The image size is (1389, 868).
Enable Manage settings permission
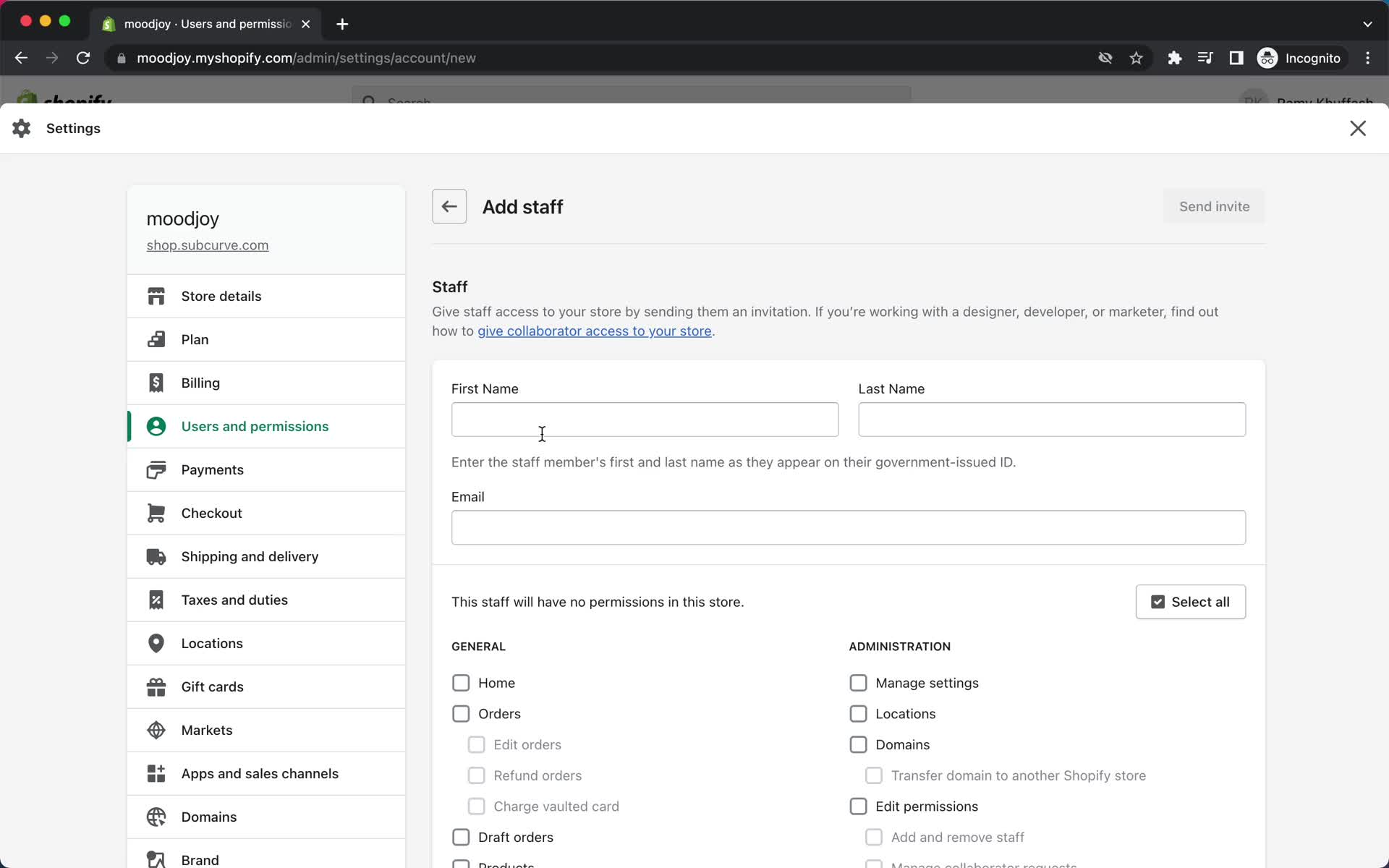click(858, 683)
